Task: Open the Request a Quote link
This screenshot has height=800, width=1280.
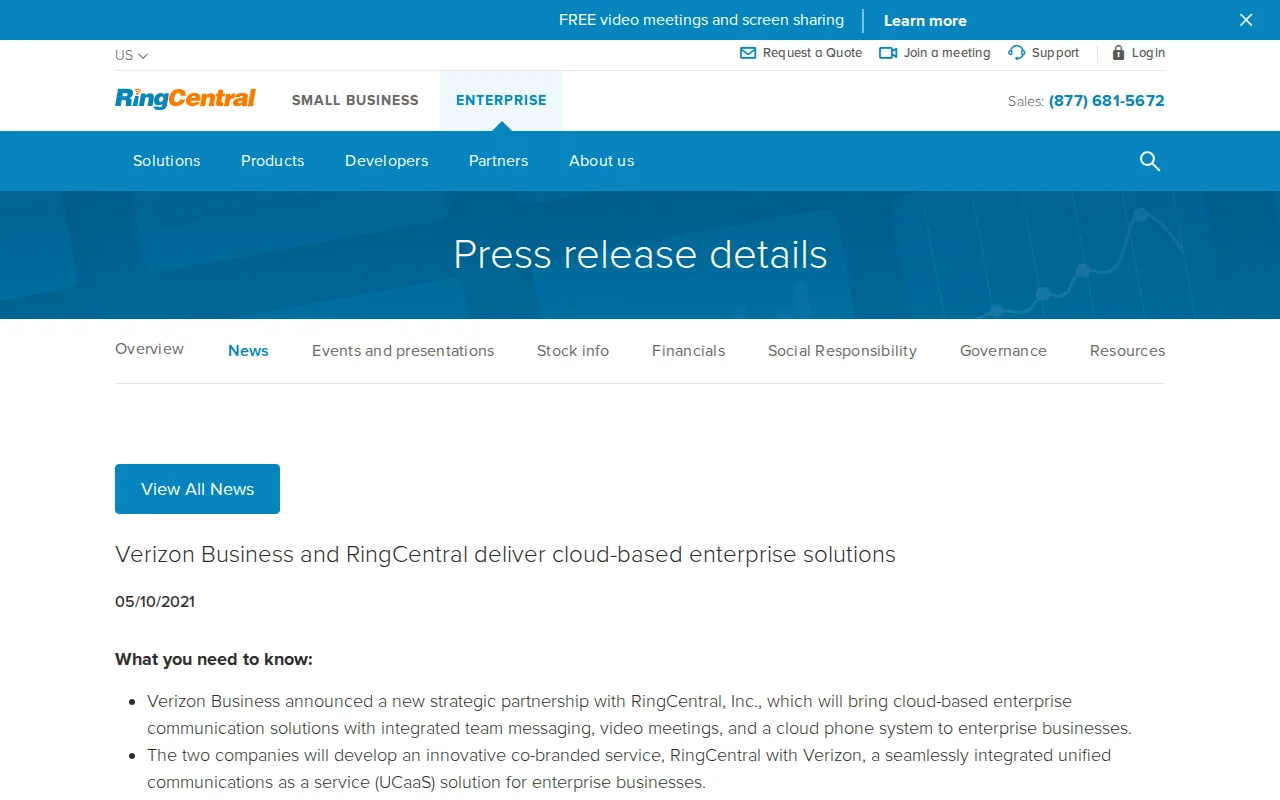Action: (812, 53)
